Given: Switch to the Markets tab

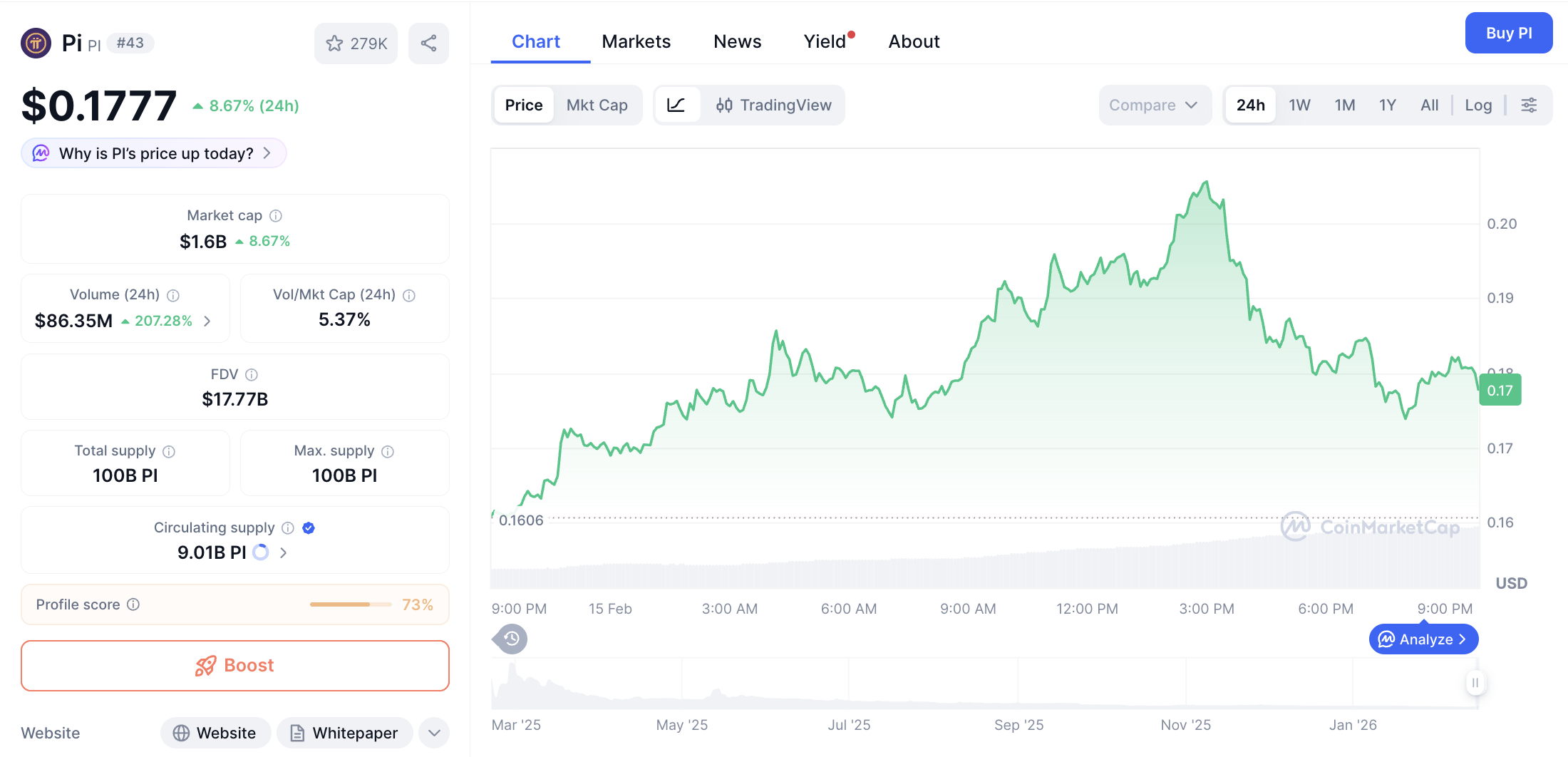Looking at the screenshot, I should pos(636,41).
